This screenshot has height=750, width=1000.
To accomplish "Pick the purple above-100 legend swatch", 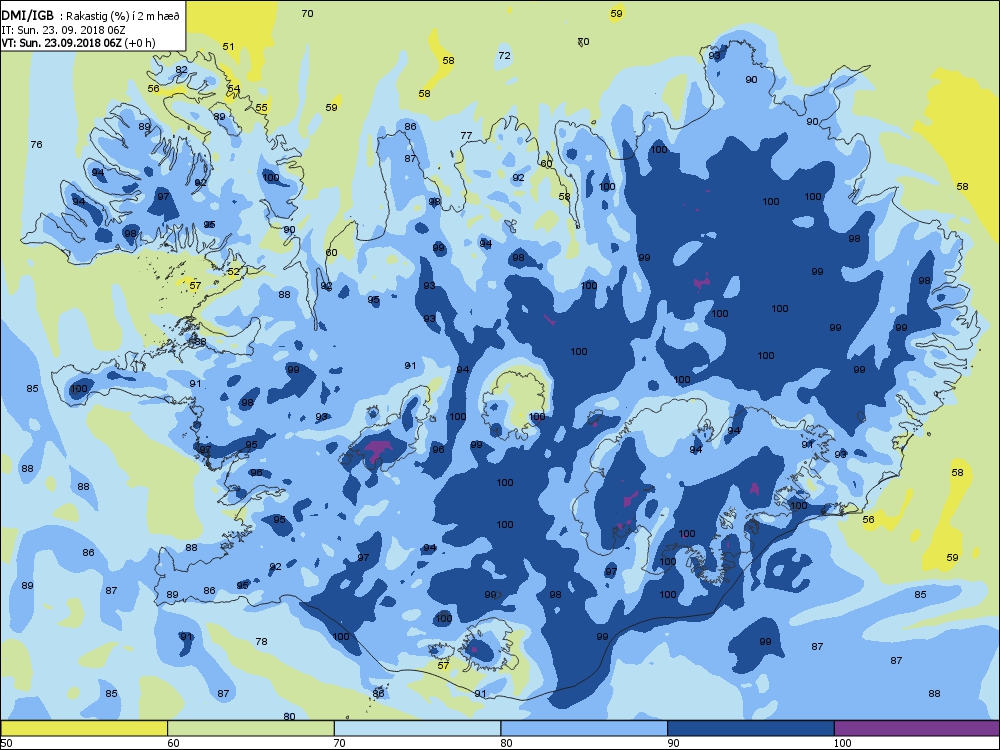I will click(917, 728).
